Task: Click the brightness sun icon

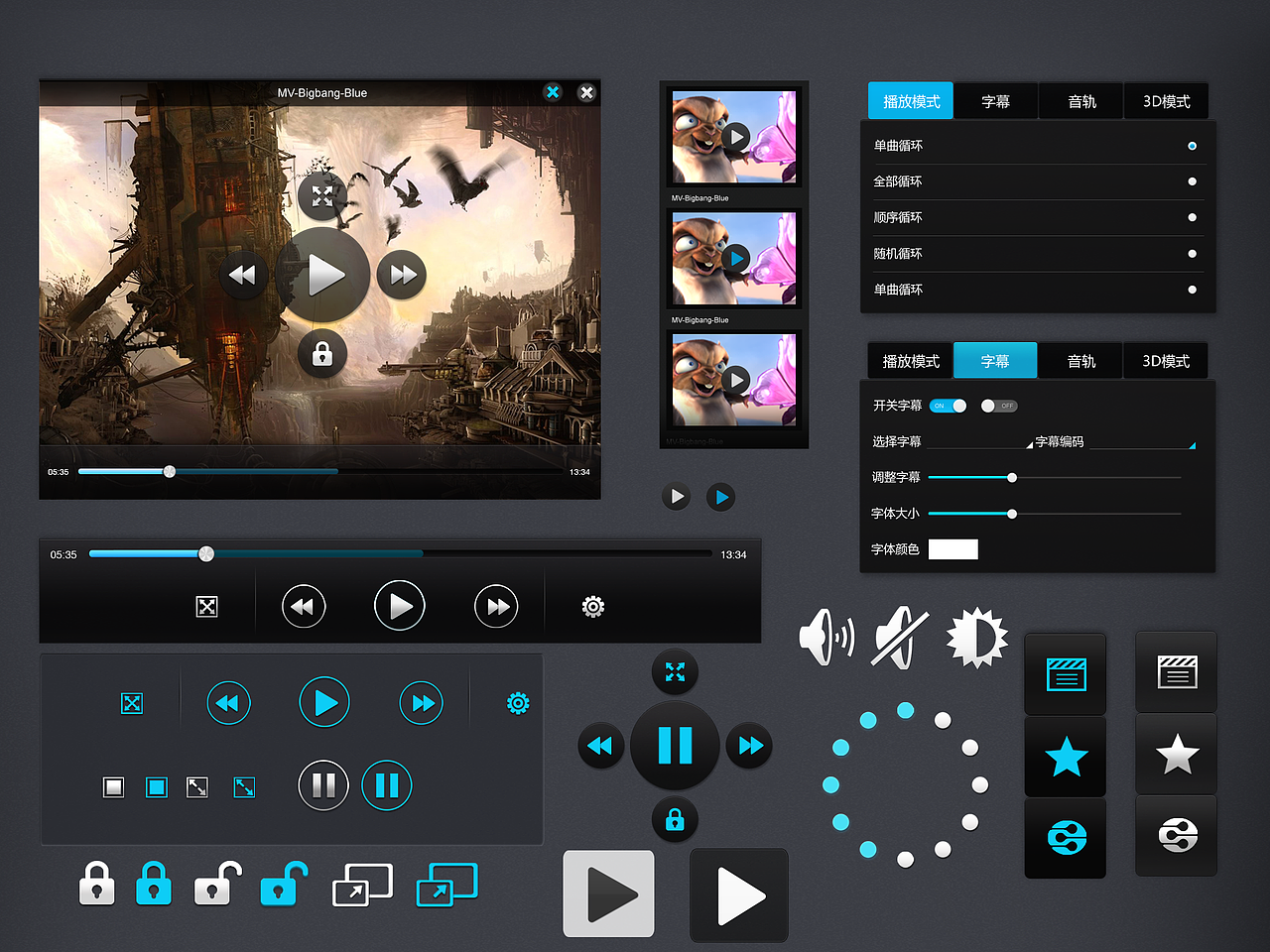Action: 977,638
